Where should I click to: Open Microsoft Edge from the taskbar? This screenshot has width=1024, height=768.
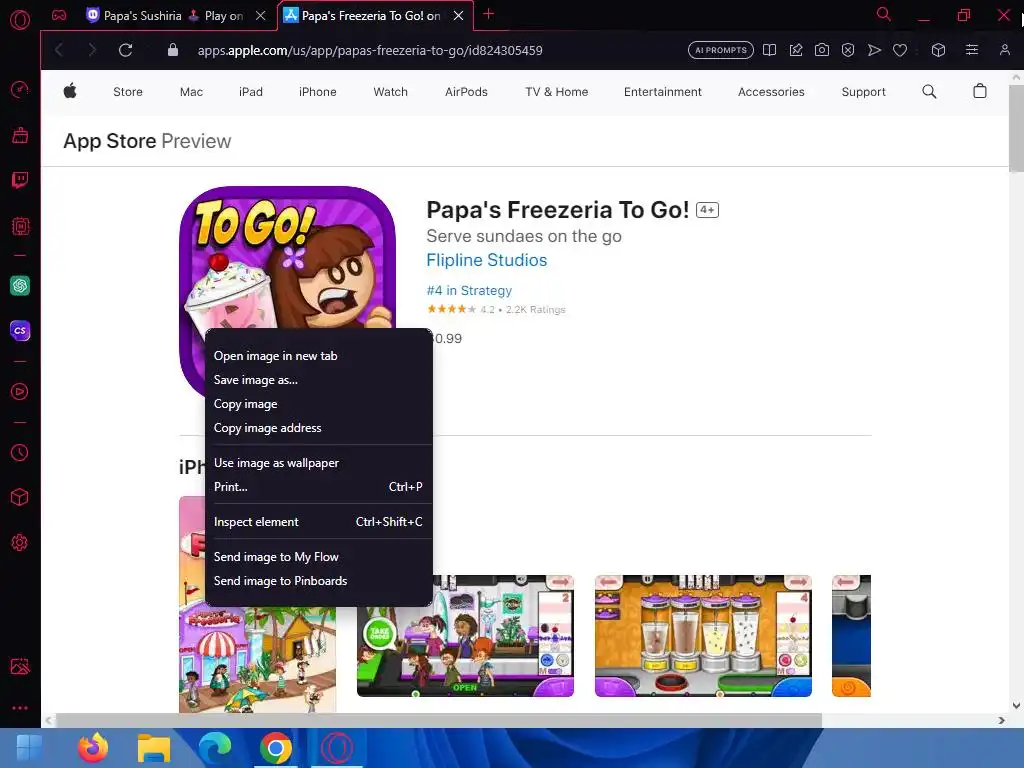click(x=214, y=748)
